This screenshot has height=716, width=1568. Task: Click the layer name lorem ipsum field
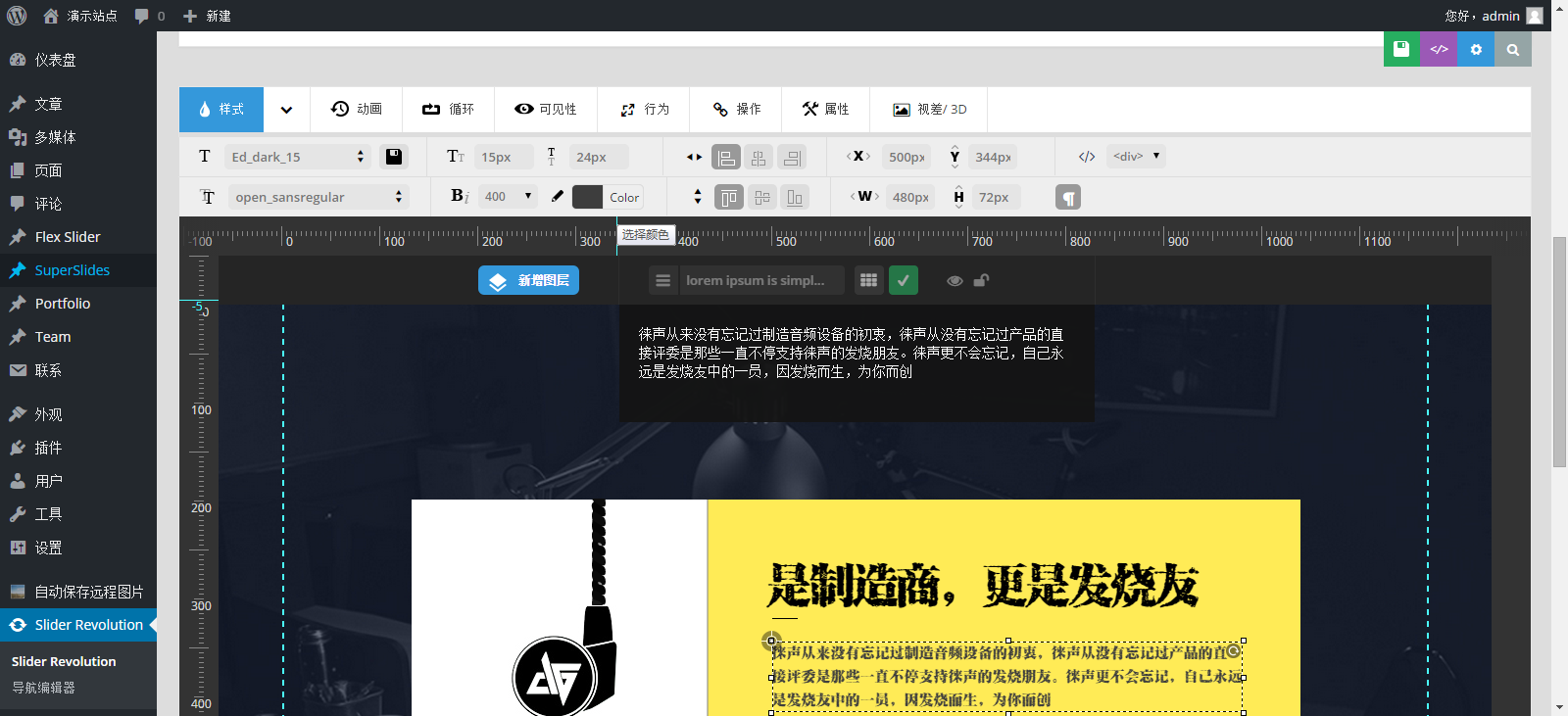761,280
